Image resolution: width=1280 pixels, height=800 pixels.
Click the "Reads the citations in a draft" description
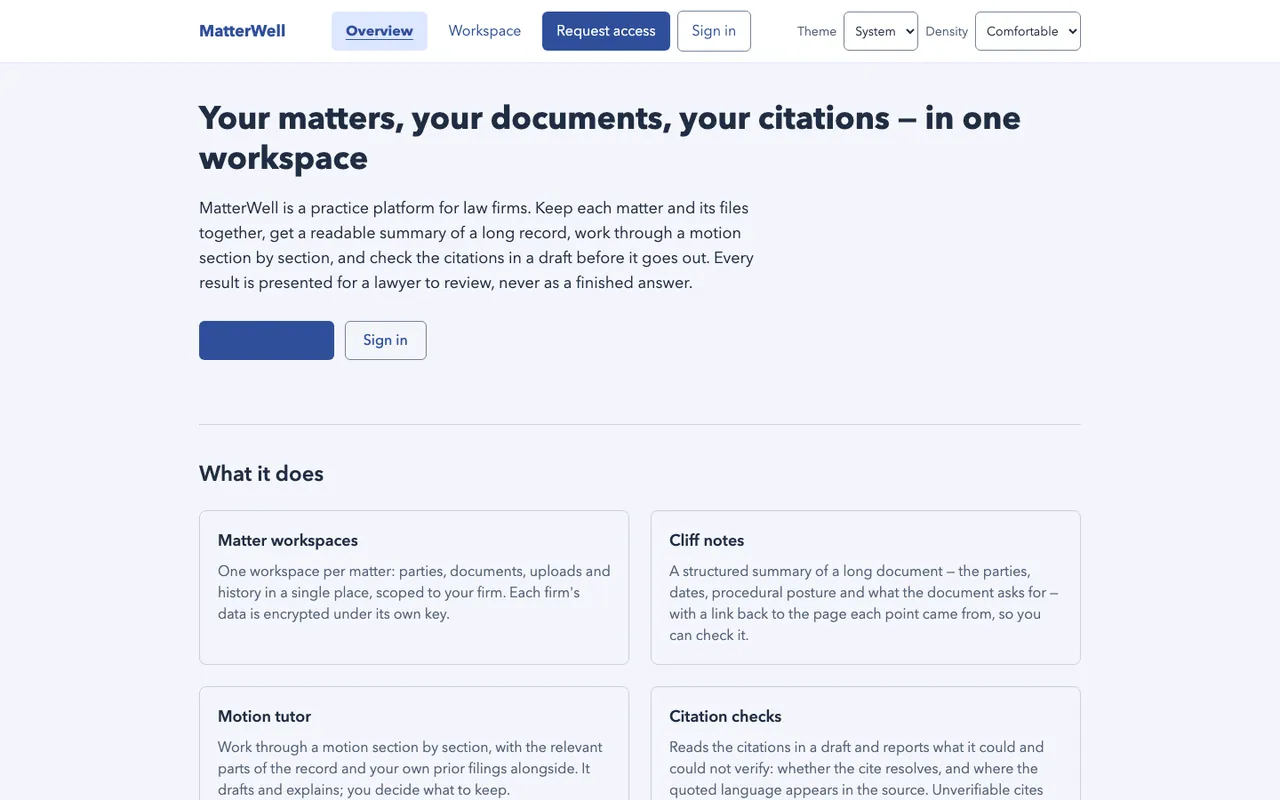[x=857, y=769]
